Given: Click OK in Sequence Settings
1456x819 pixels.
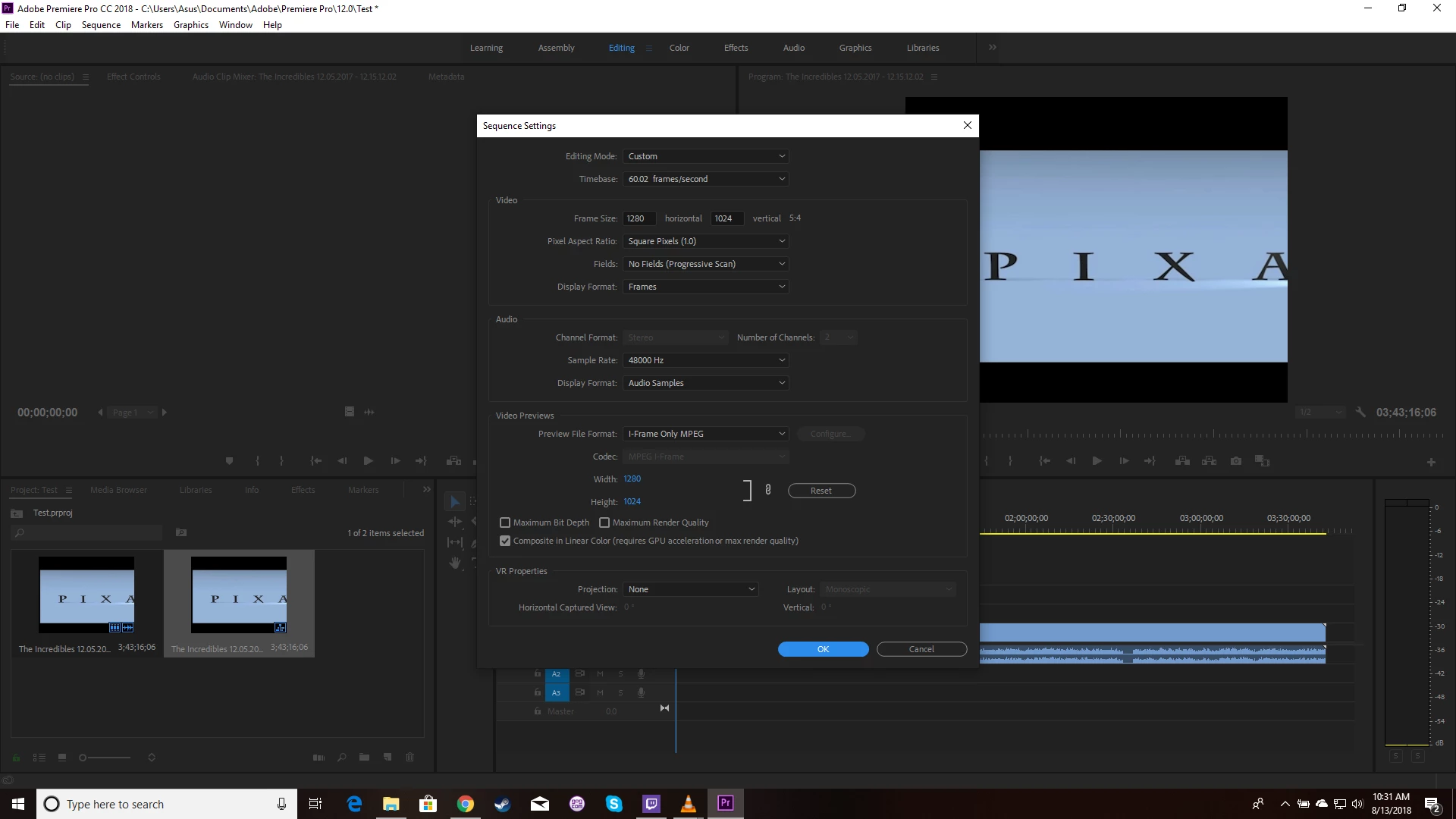Looking at the screenshot, I should 823,649.
